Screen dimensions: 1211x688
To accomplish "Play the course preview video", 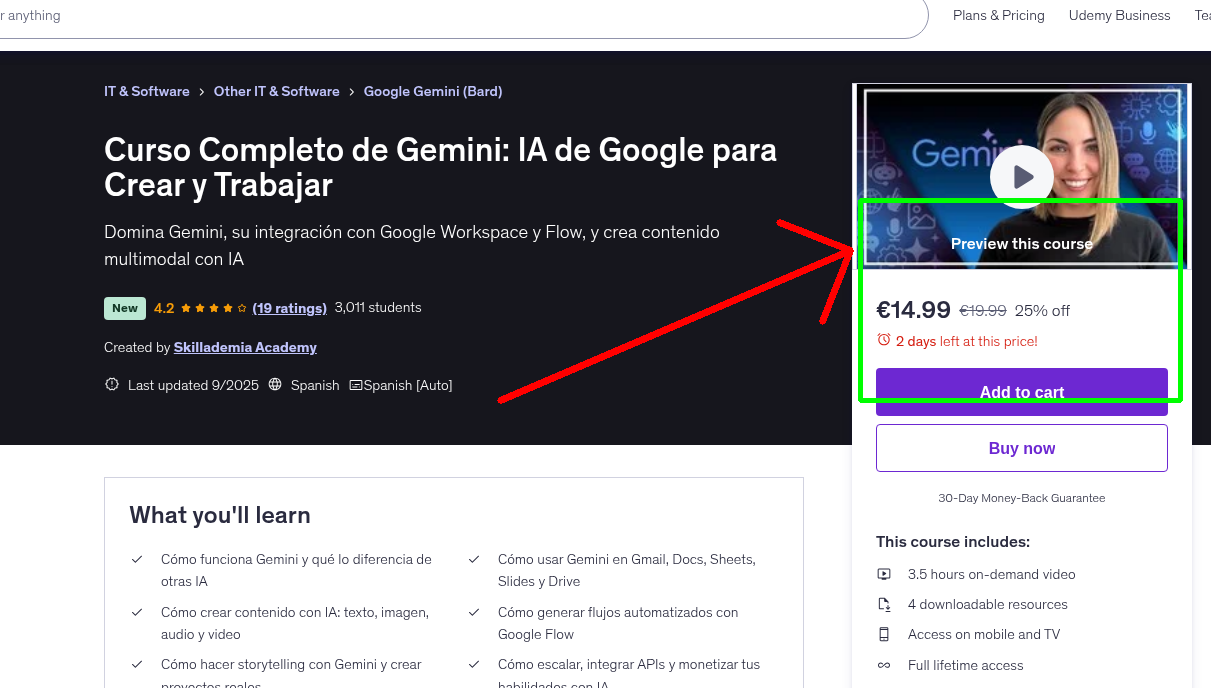I will tap(1021, 176).
